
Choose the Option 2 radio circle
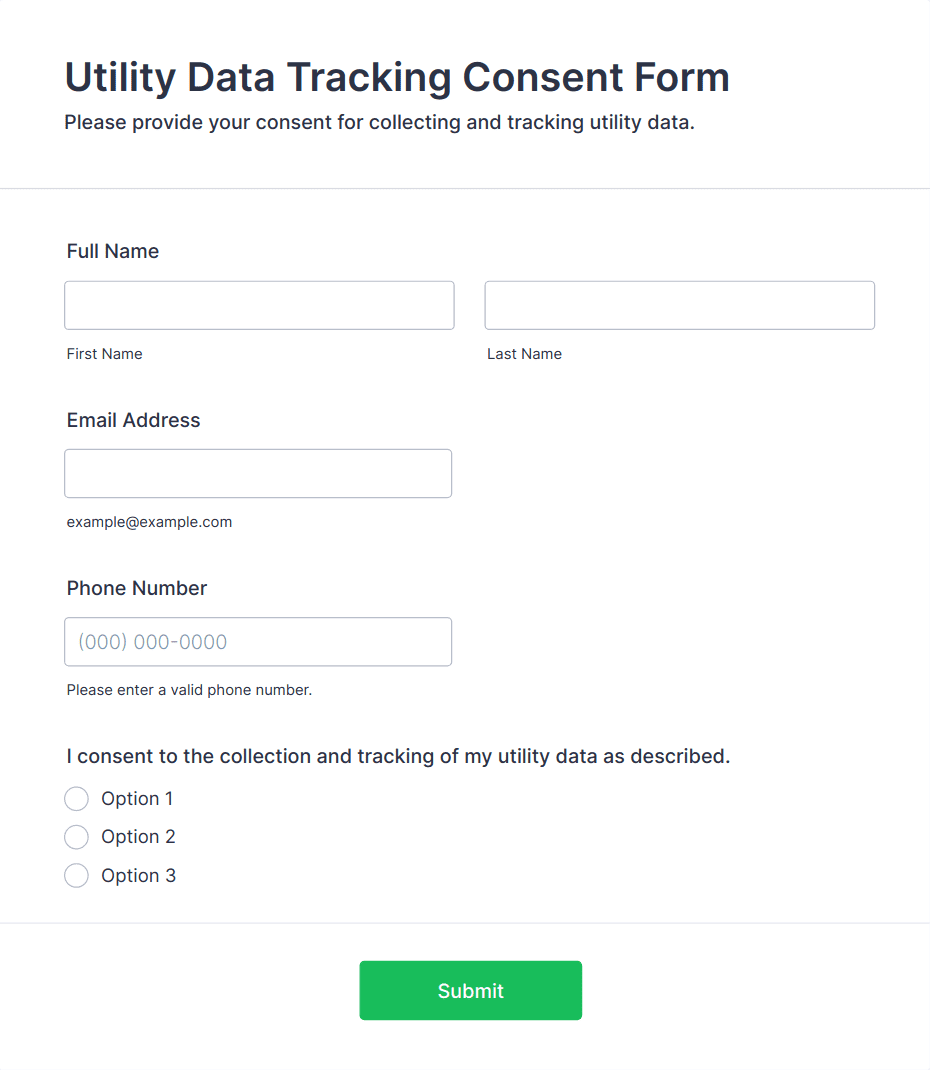click(76, 837)
